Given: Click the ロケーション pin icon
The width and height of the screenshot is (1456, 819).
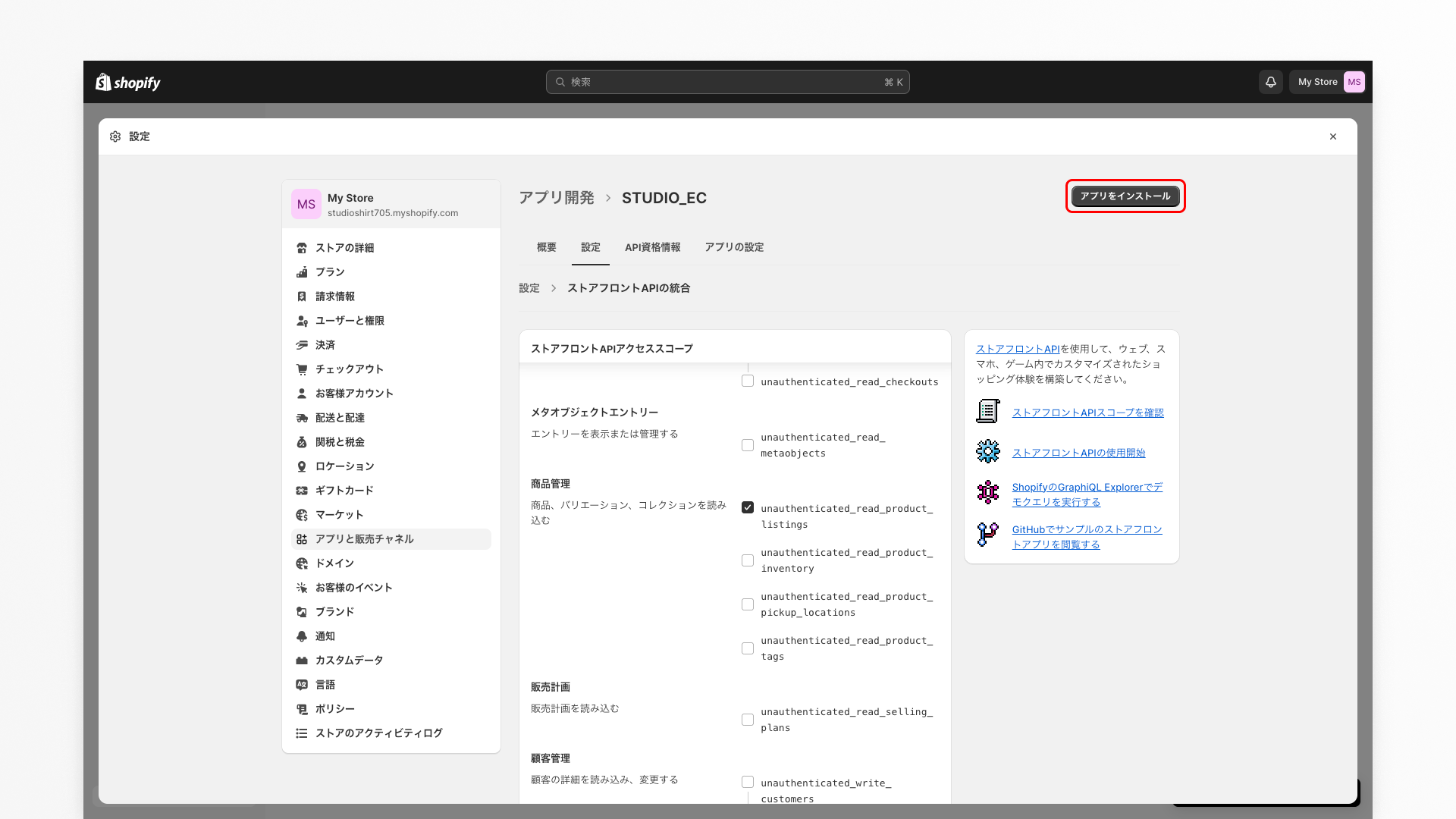Looking at the screenshot, I should (302, 466).
